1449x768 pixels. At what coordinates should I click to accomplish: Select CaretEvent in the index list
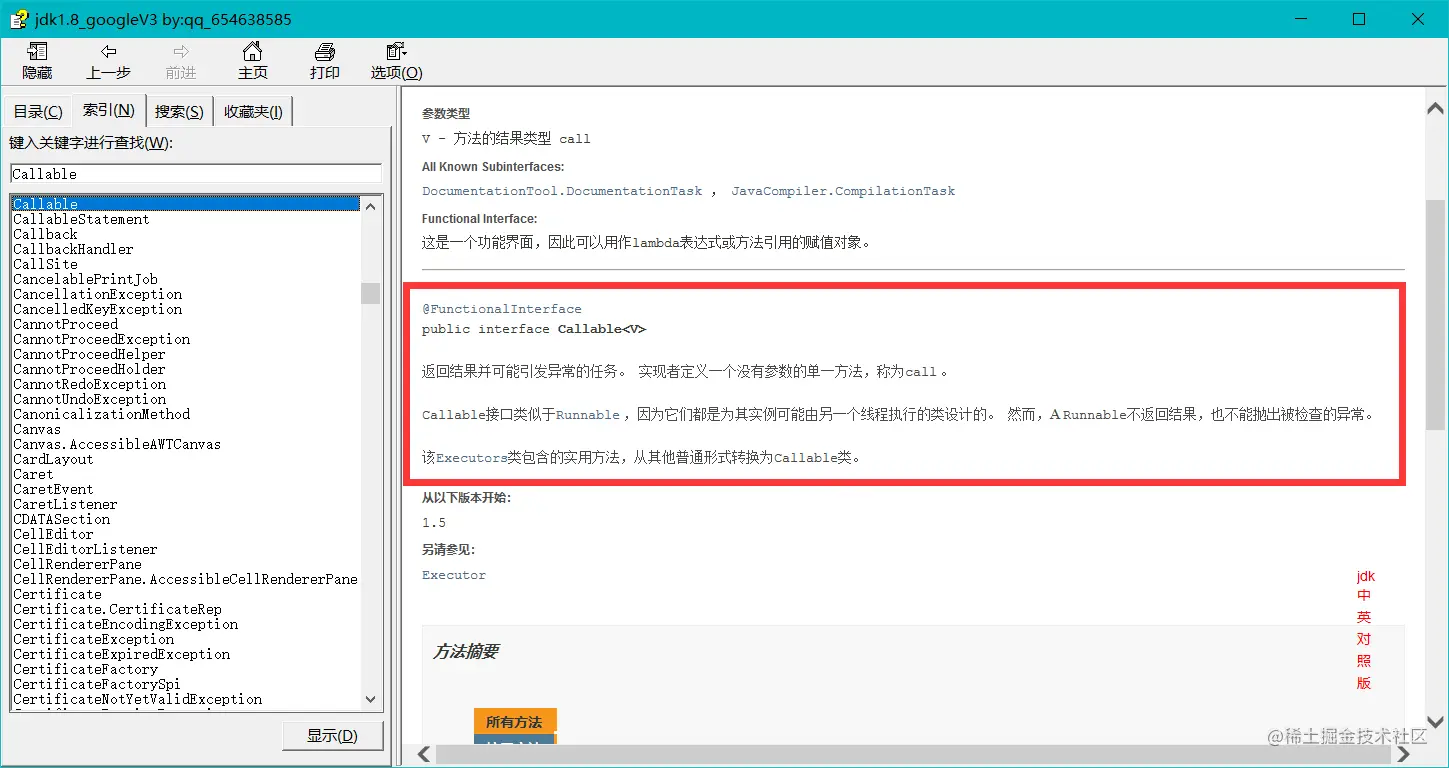tap(53, 489)
